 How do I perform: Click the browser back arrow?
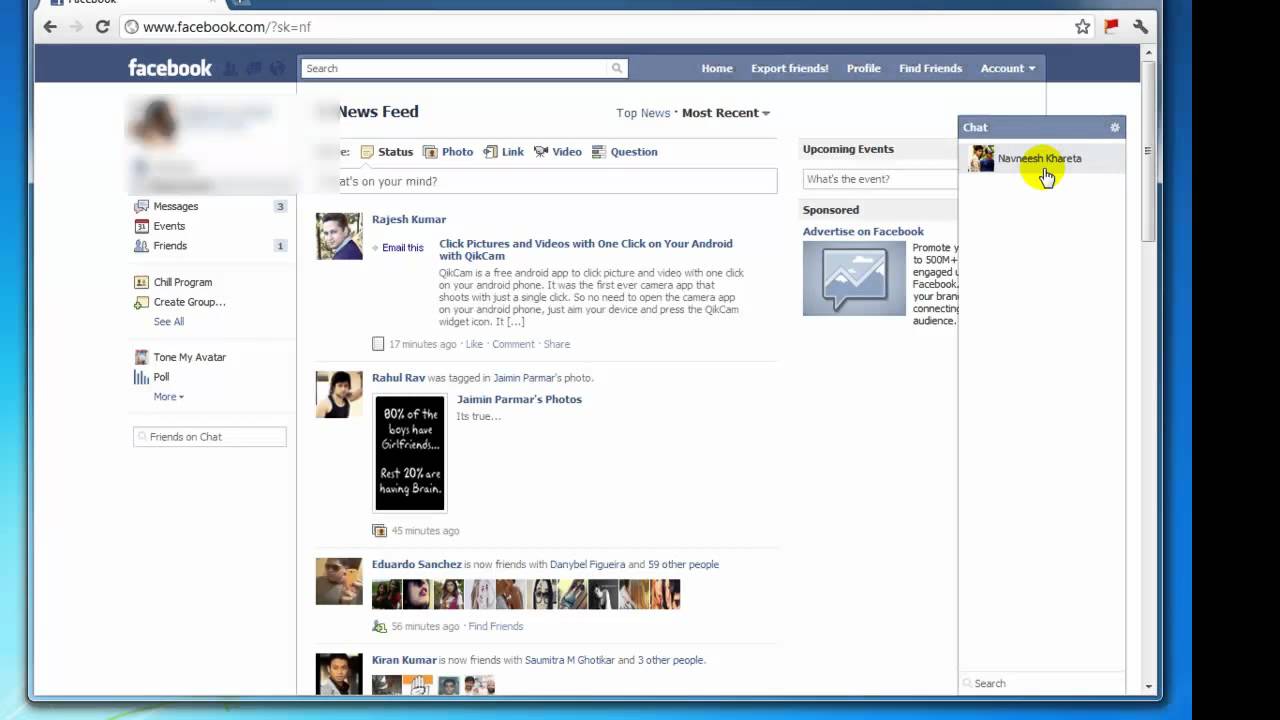[50, 27]
